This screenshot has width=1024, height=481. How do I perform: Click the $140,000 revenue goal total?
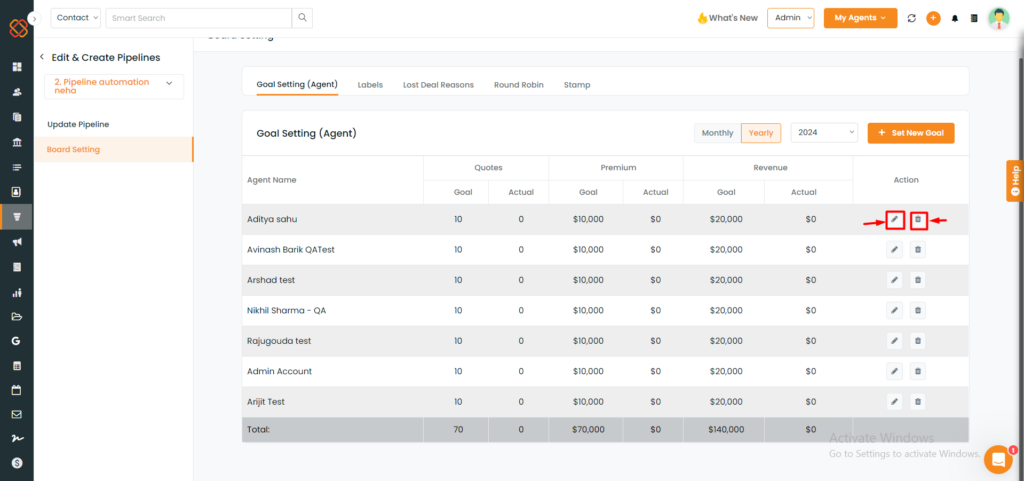tap(724, 429)
